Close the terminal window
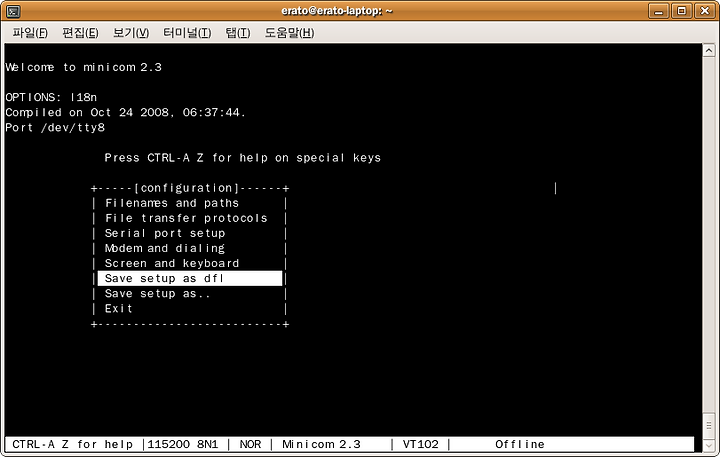The width and height of the screenshot is (720, 457). [705, 11]
